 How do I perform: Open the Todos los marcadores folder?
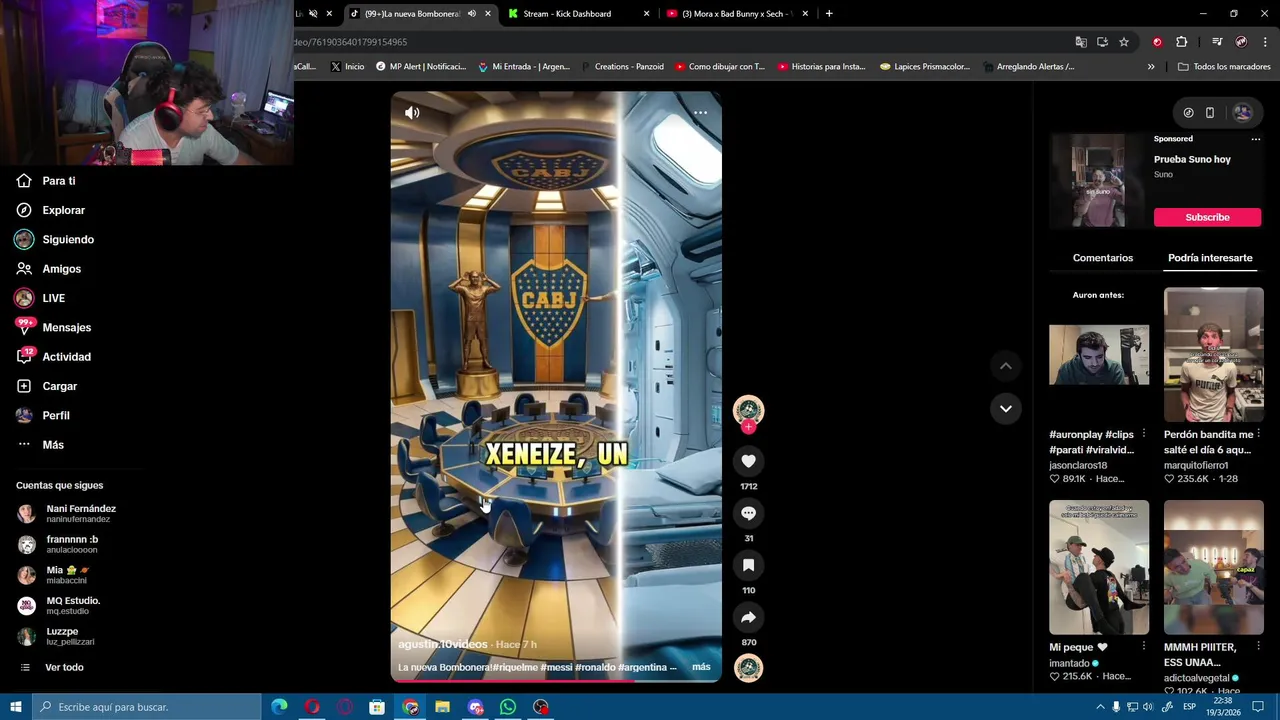tap(1224, 67)
